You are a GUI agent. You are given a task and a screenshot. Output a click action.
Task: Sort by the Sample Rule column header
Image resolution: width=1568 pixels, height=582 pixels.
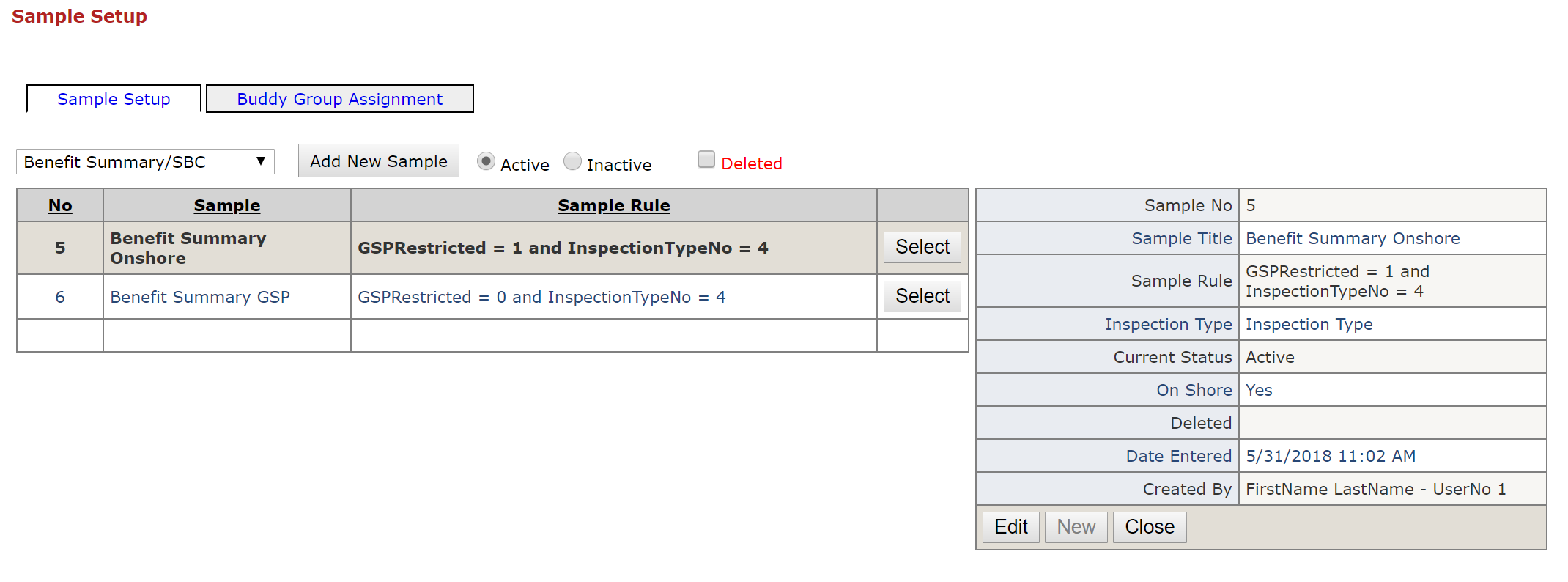pos(613,206)
